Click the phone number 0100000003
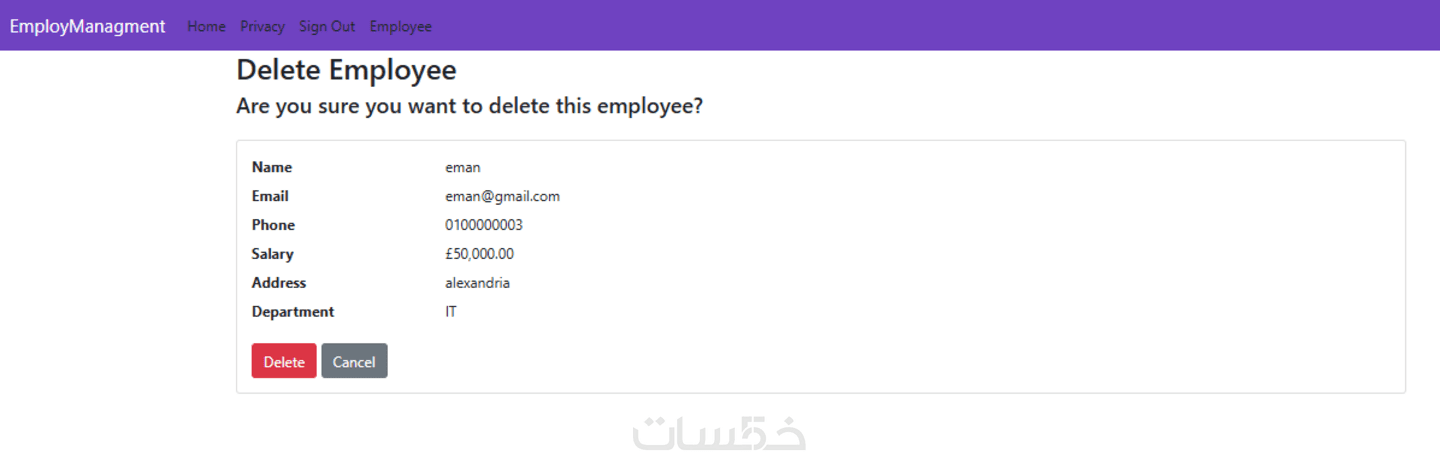This screenshot has width=1440, height=460. [484, 225]
